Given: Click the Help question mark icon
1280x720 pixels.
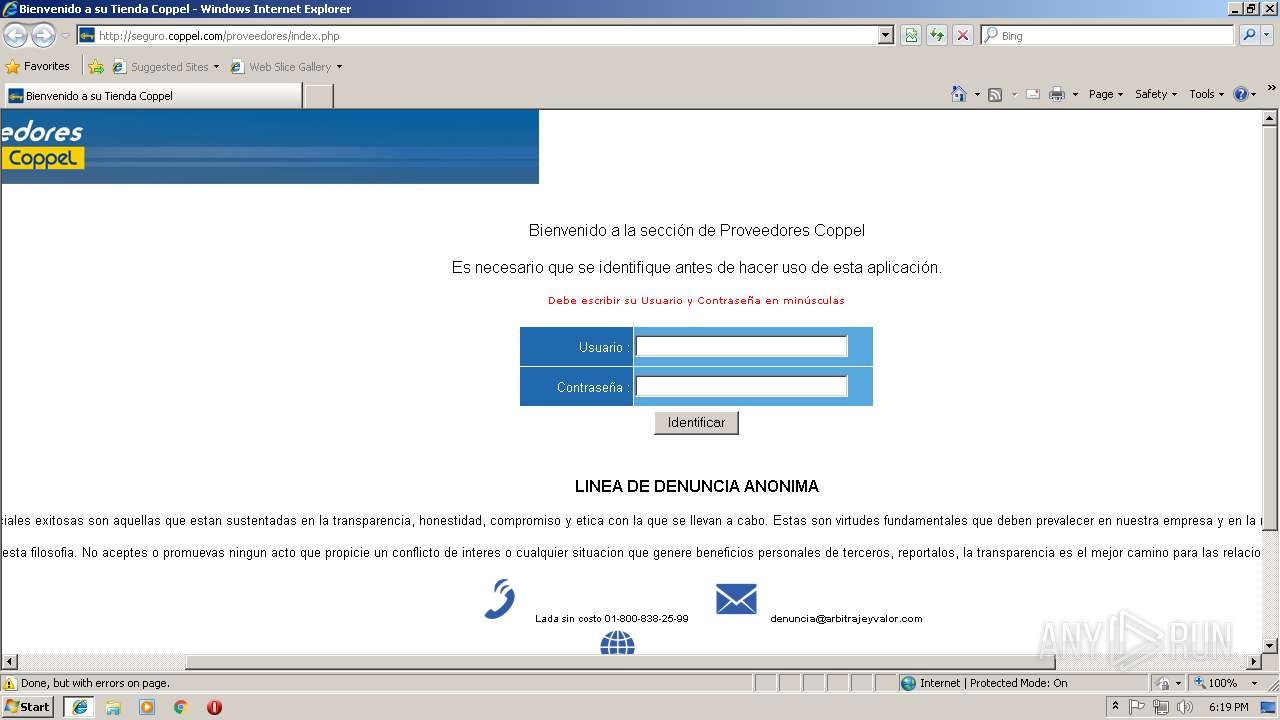Looking at the screenshot, I should 1241,94.
